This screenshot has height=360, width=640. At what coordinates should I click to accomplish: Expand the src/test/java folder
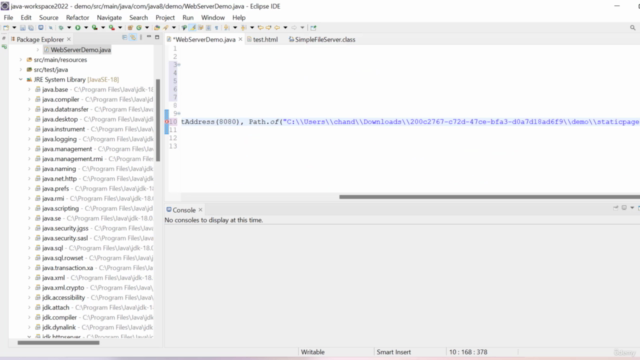pyautogui.click(x=21, y=69)
